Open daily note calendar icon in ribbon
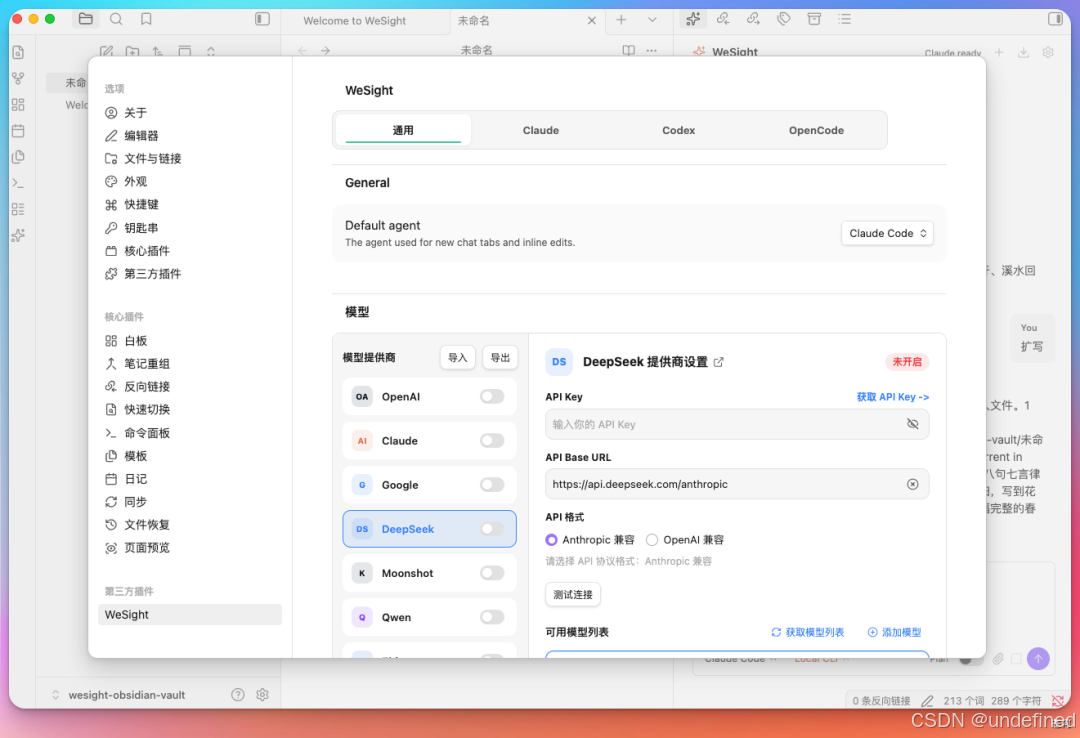 pos(19,131)
